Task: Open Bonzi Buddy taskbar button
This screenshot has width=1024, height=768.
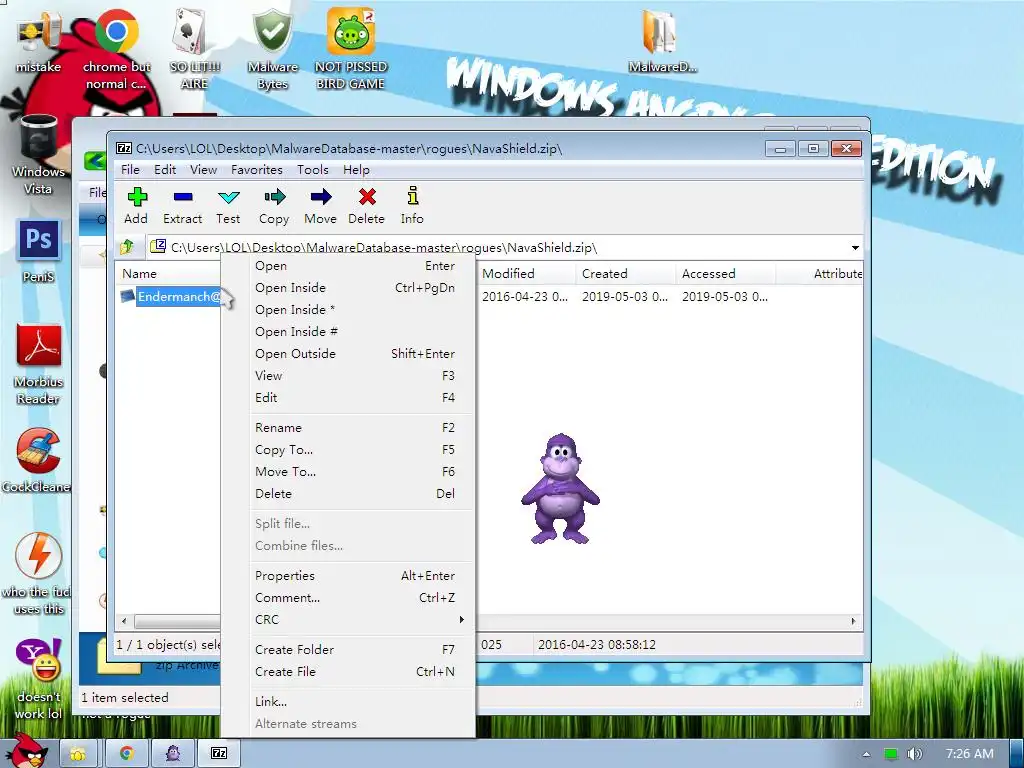Action: [x=173, y=753]
